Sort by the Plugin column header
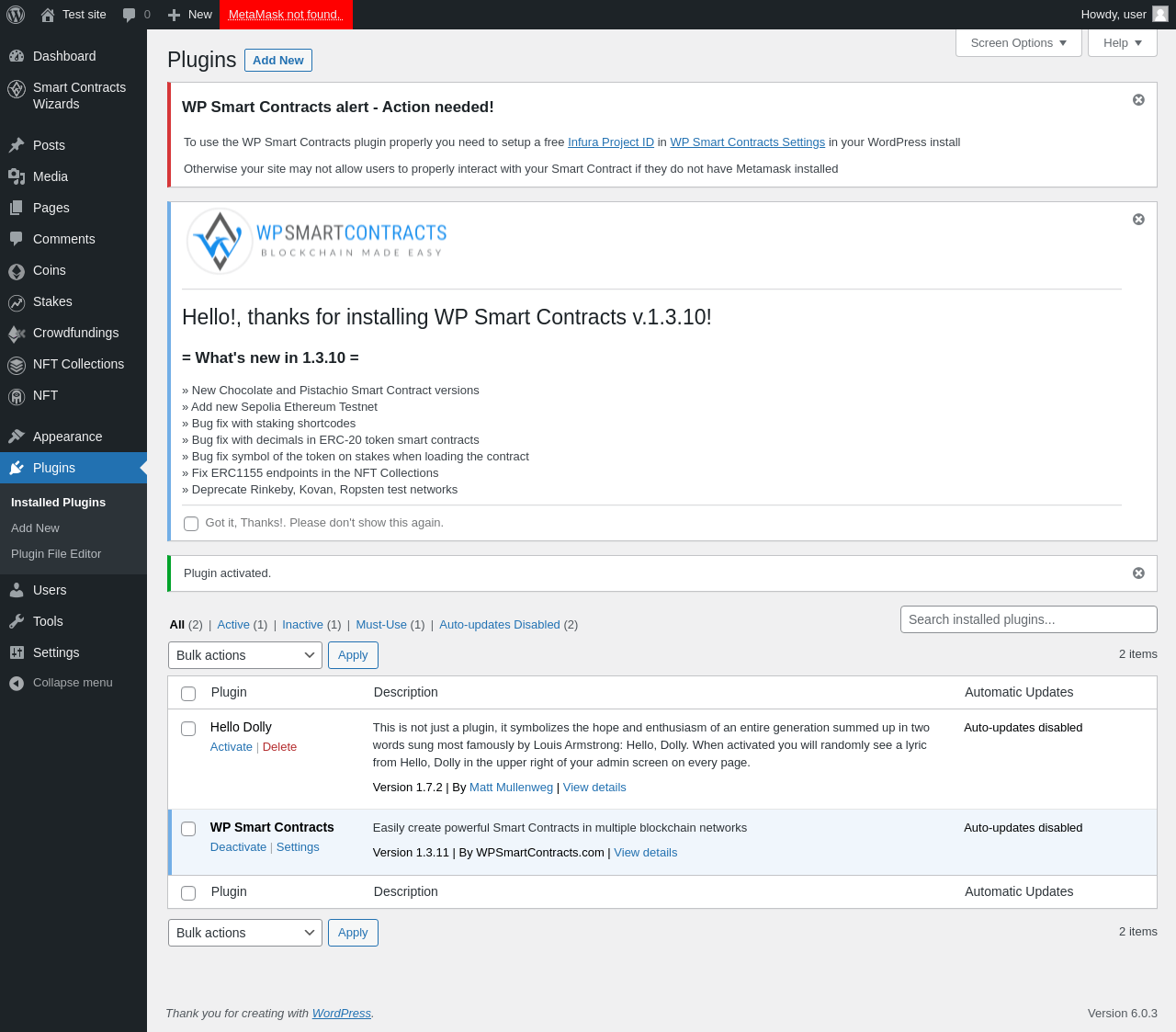 pos(229,693)
